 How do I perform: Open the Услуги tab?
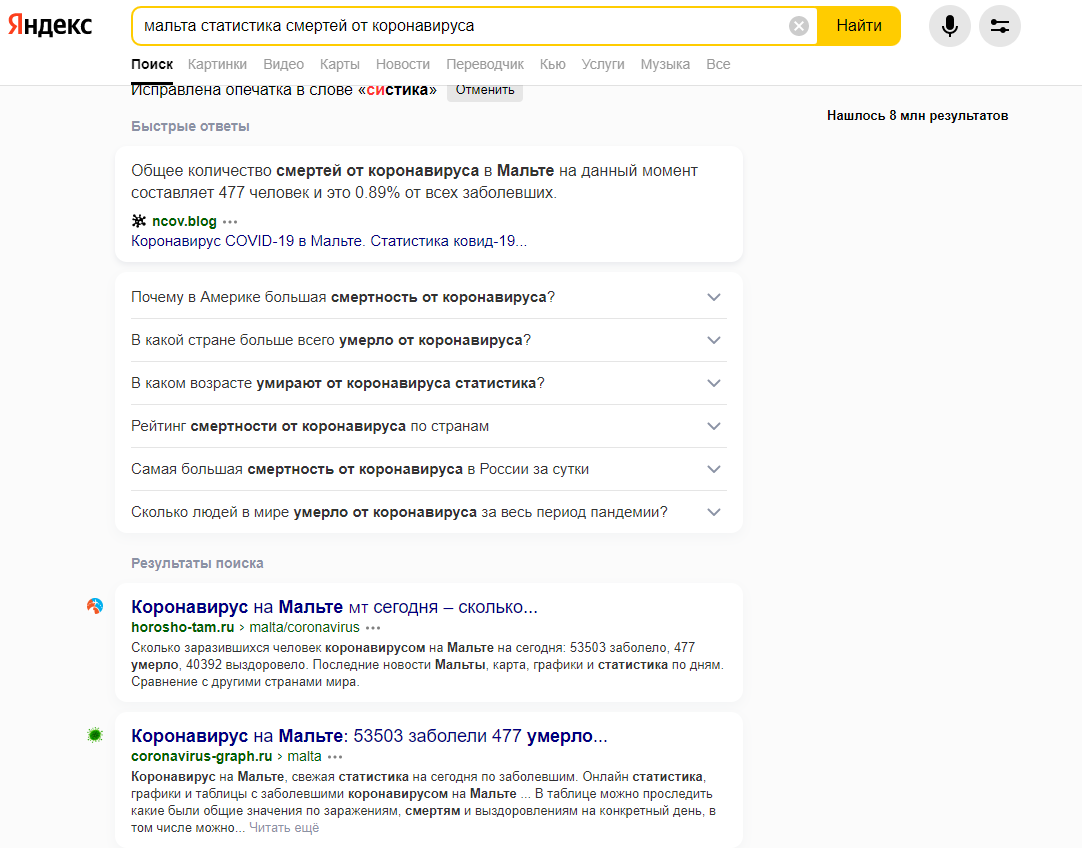click(x=603, y=64)
